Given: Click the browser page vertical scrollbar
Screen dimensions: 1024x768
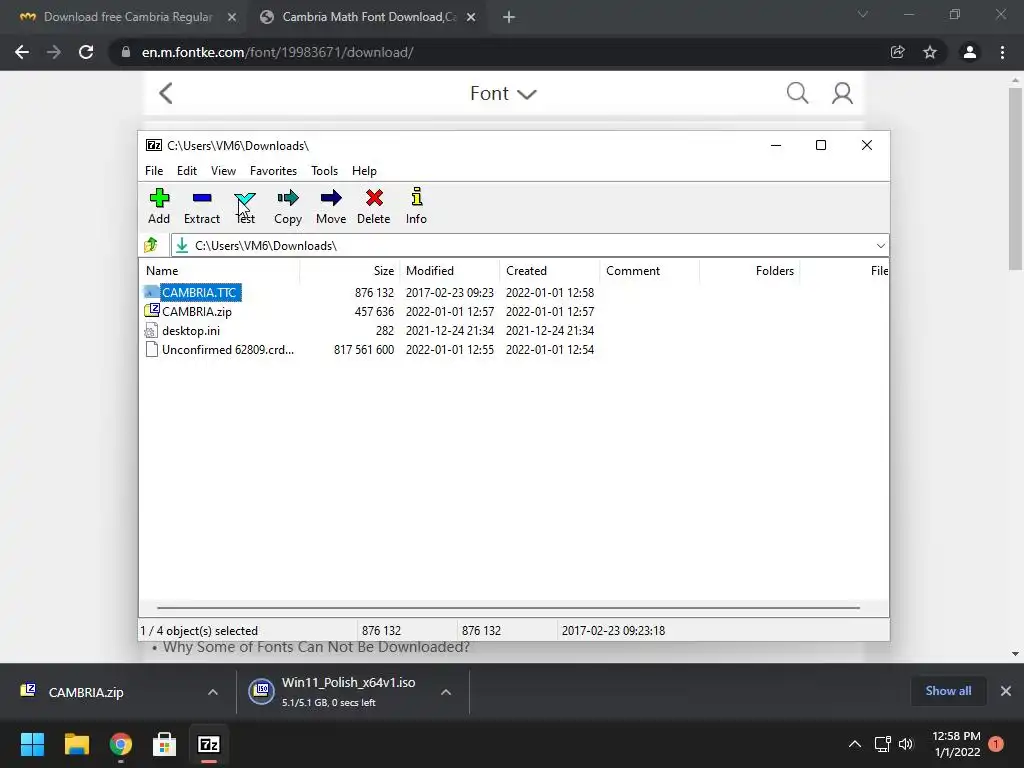Looking at the screenshot, I should coord(1015,178).
